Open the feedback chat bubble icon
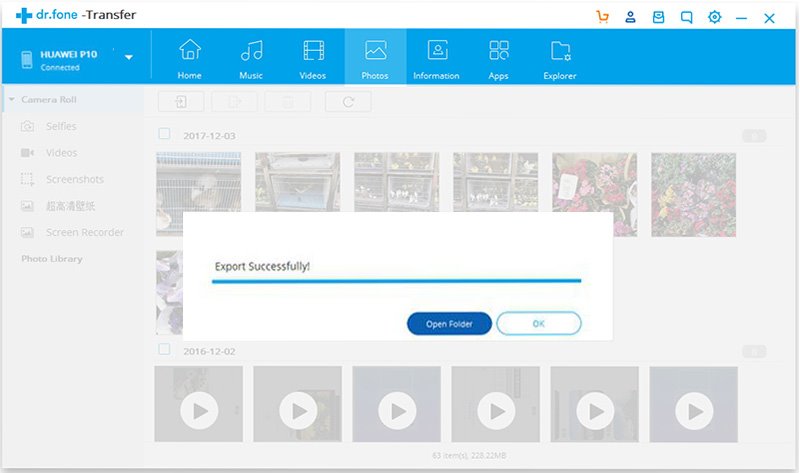 [687, 17]
